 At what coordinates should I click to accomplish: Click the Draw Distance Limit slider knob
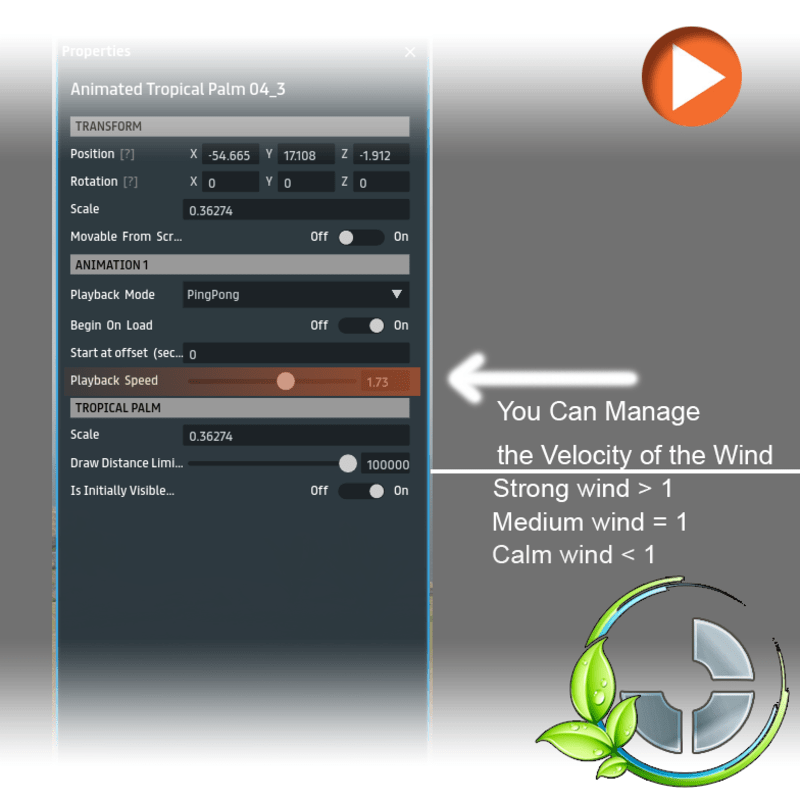pos(347,464)
